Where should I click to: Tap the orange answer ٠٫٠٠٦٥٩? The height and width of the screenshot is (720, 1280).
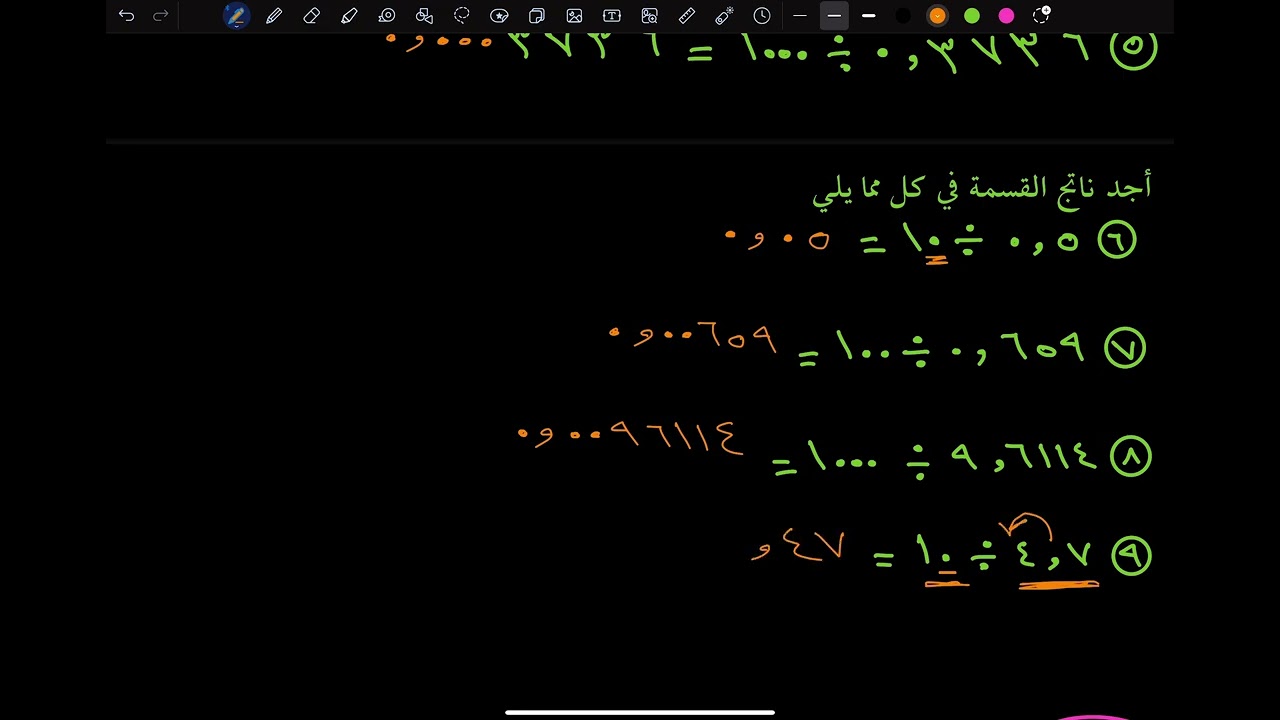point(693,339)
